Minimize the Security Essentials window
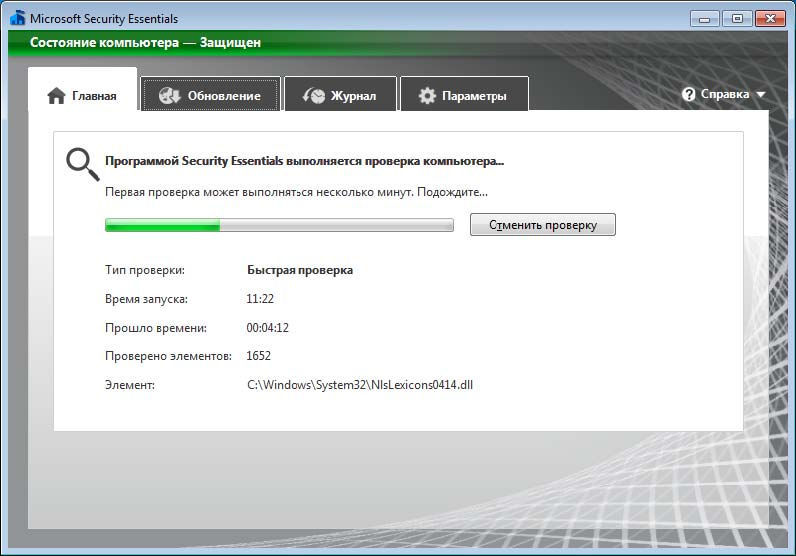The image size is (796, 556). 705,18
